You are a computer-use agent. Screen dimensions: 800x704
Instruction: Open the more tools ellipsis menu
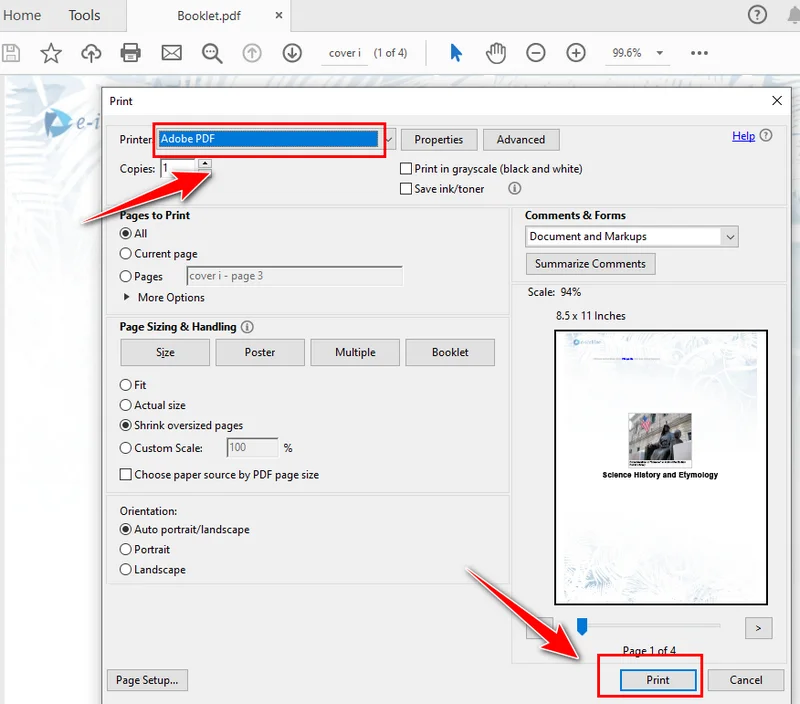tap(699, 53)
